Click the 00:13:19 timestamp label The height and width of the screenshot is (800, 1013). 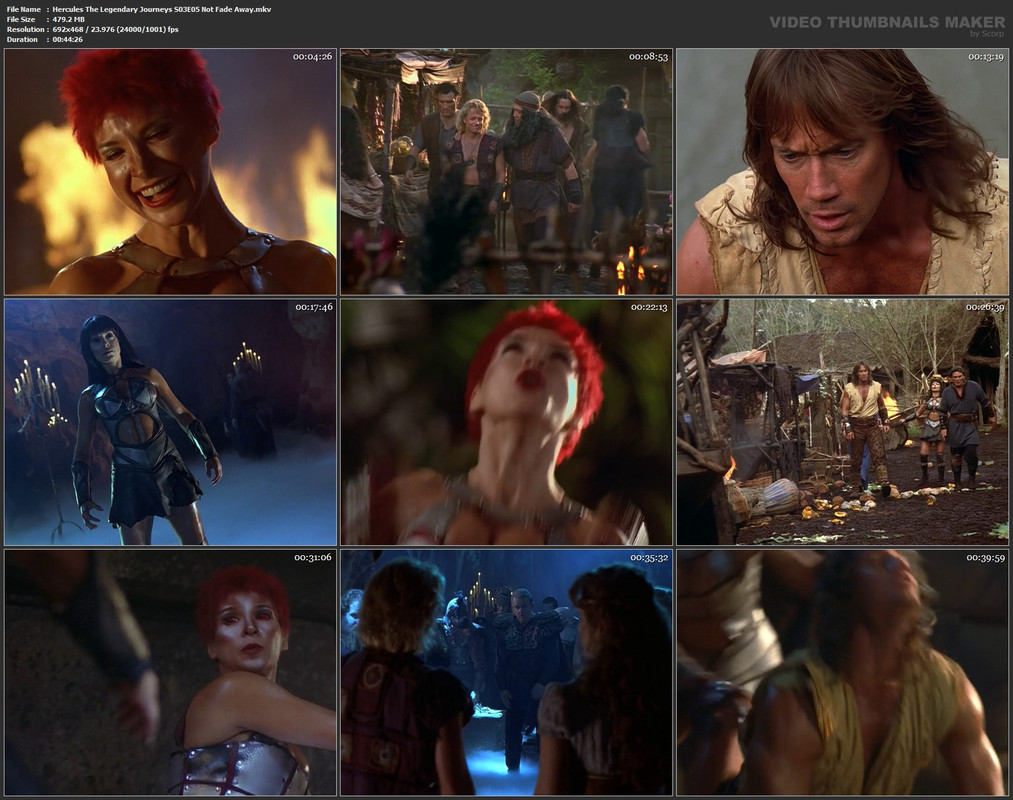click(x=986, y=57)
